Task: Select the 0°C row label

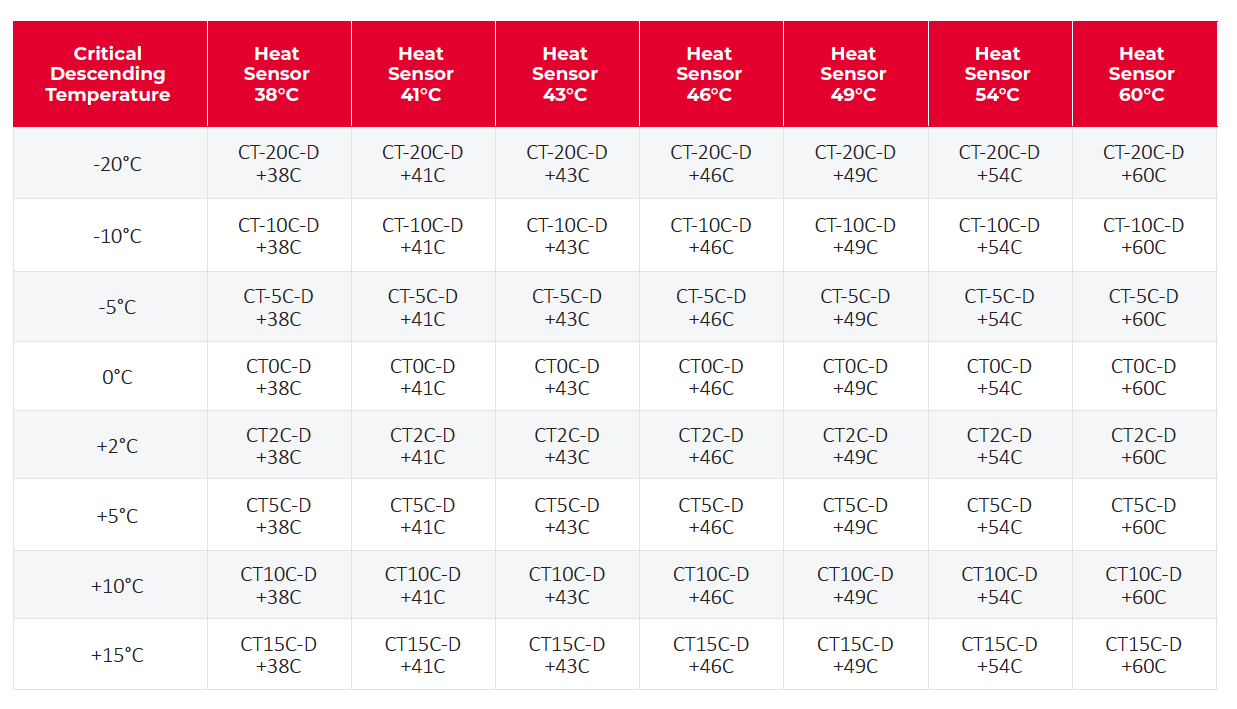Action: 118,377
